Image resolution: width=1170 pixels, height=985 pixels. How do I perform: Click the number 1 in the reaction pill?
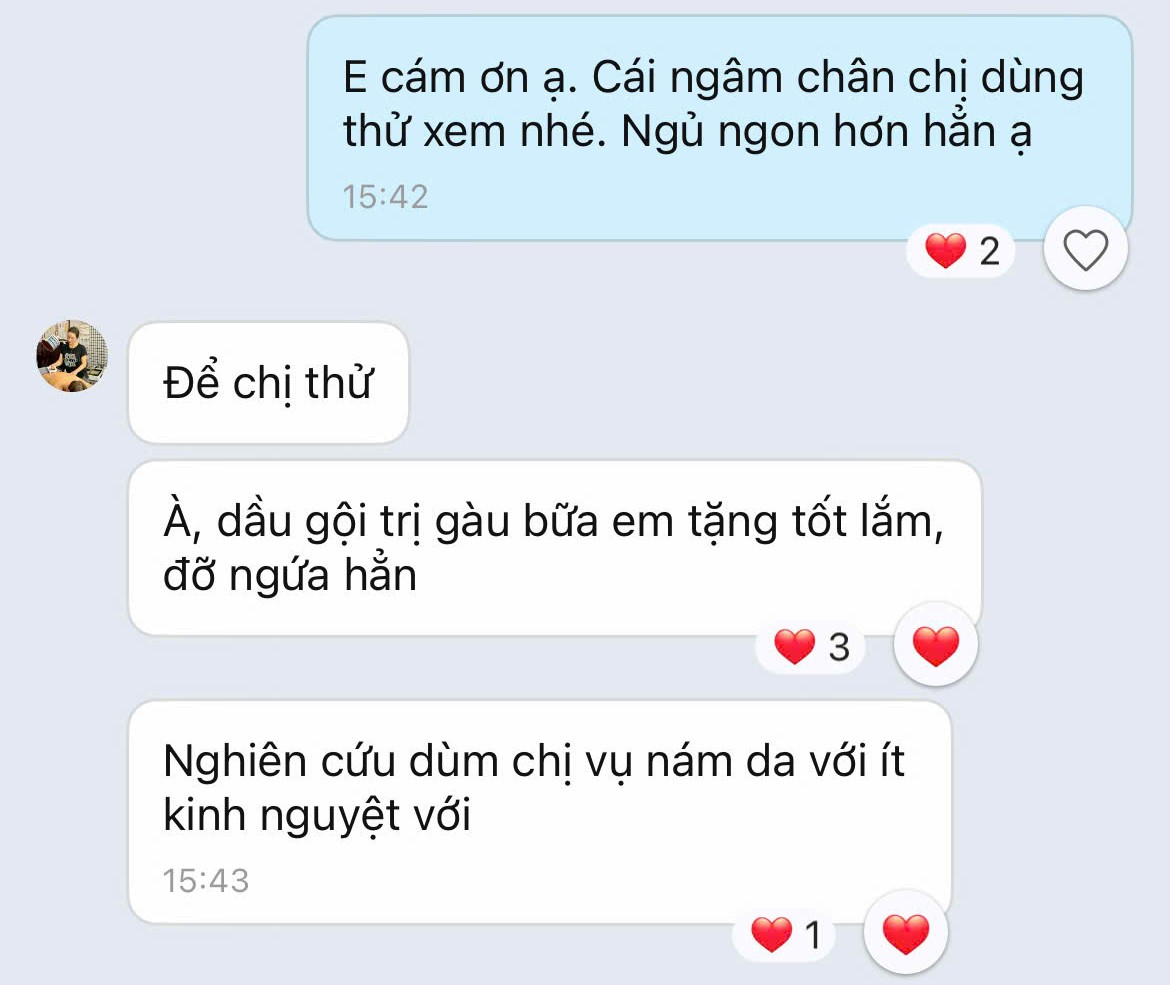pos(813,935)
